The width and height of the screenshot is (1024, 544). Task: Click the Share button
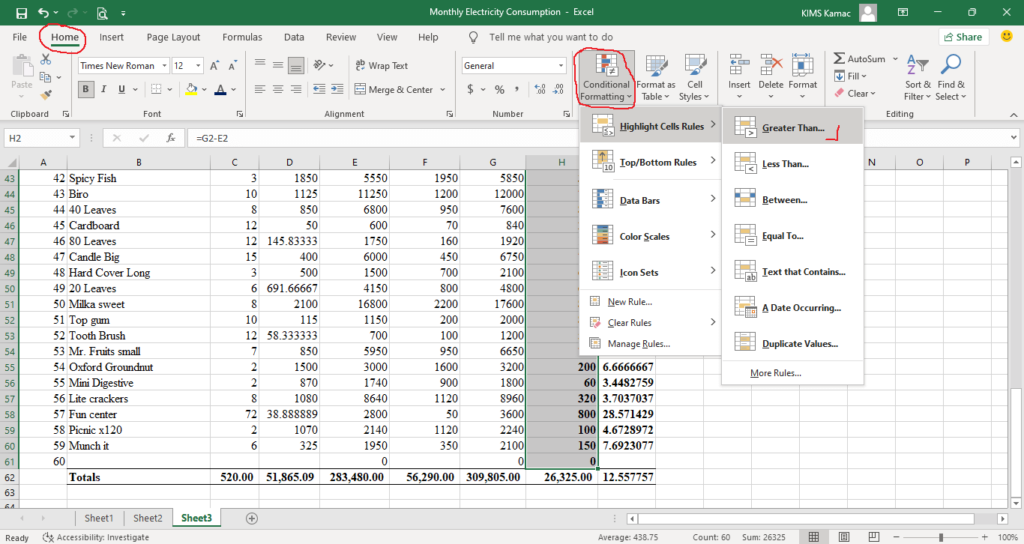[963, 37]
